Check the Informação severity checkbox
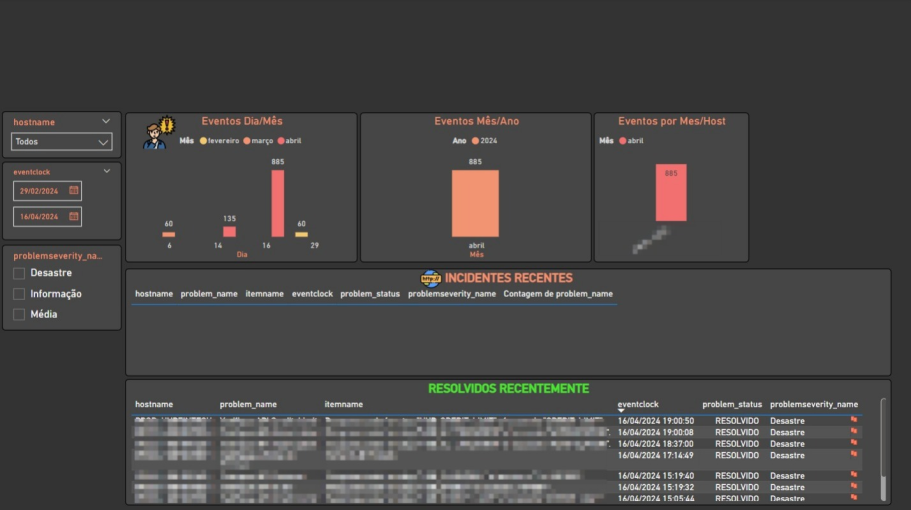This screenshot has width=911, height=510. coord(19,294)
